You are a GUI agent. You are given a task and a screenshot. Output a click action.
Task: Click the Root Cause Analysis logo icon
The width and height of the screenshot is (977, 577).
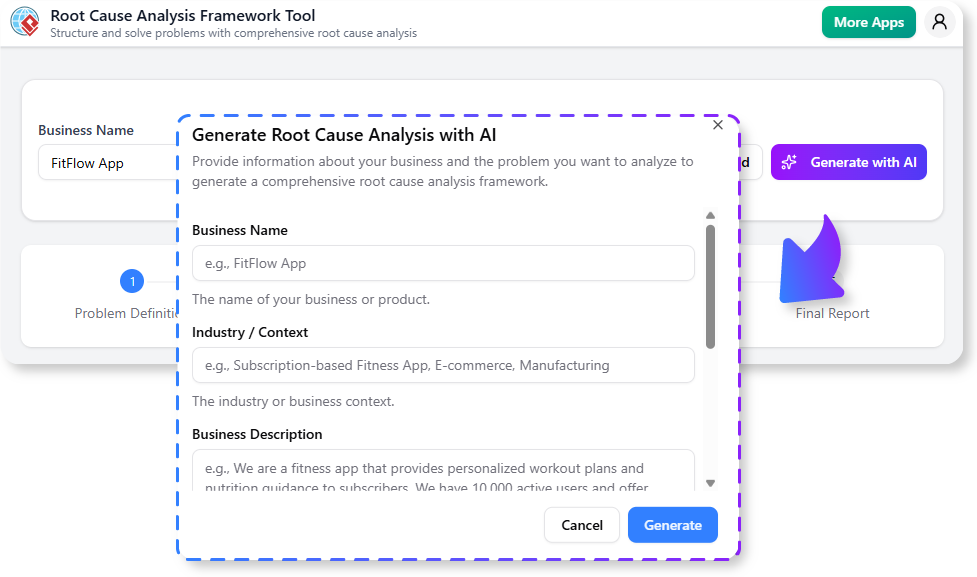(x=23, y=21)
